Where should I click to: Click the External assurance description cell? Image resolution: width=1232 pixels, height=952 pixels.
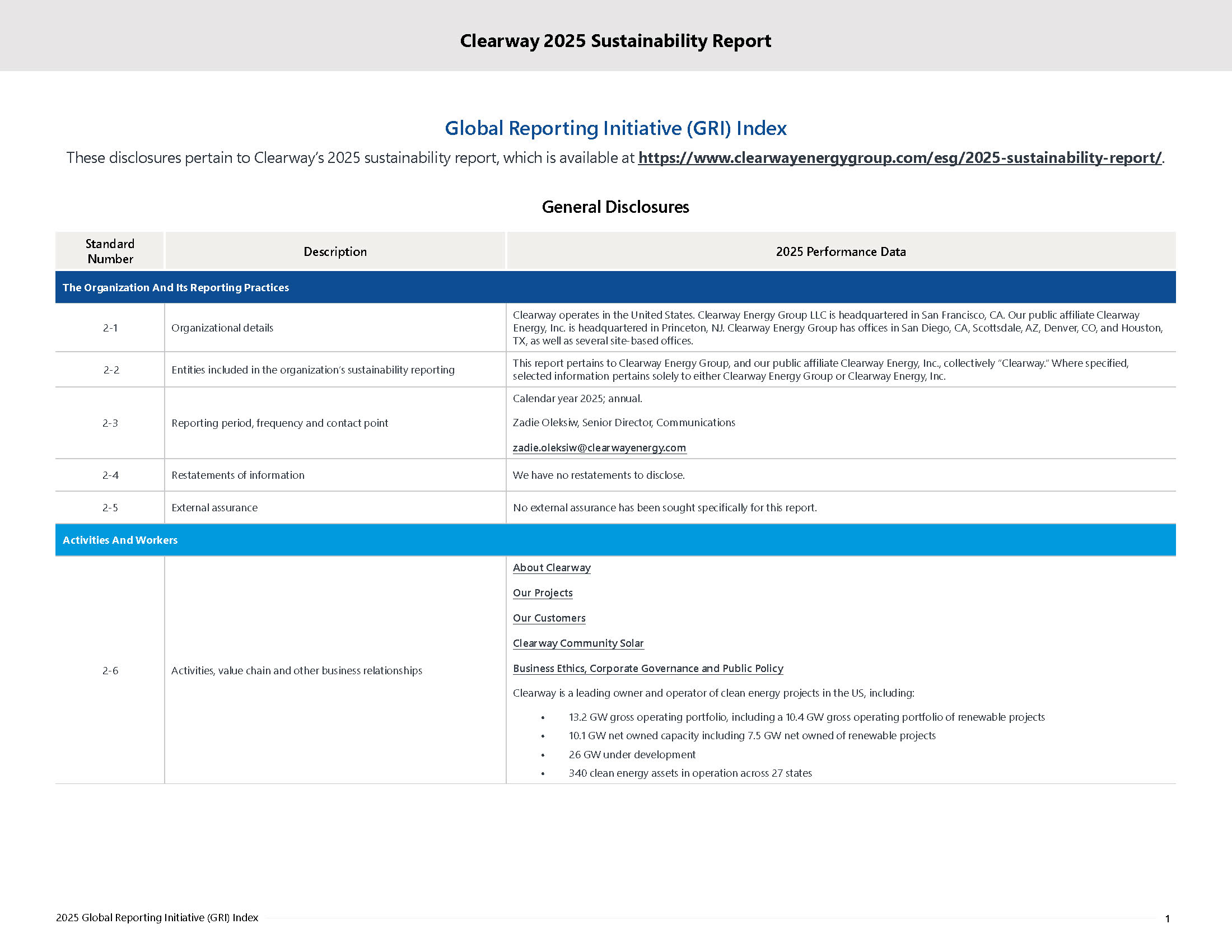click(214, 507)
